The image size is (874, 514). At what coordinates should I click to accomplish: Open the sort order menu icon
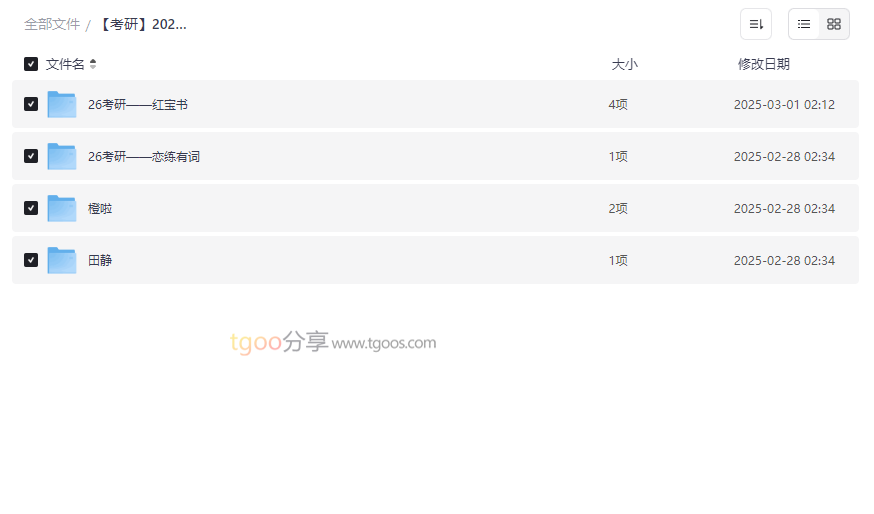pos(756,24)
